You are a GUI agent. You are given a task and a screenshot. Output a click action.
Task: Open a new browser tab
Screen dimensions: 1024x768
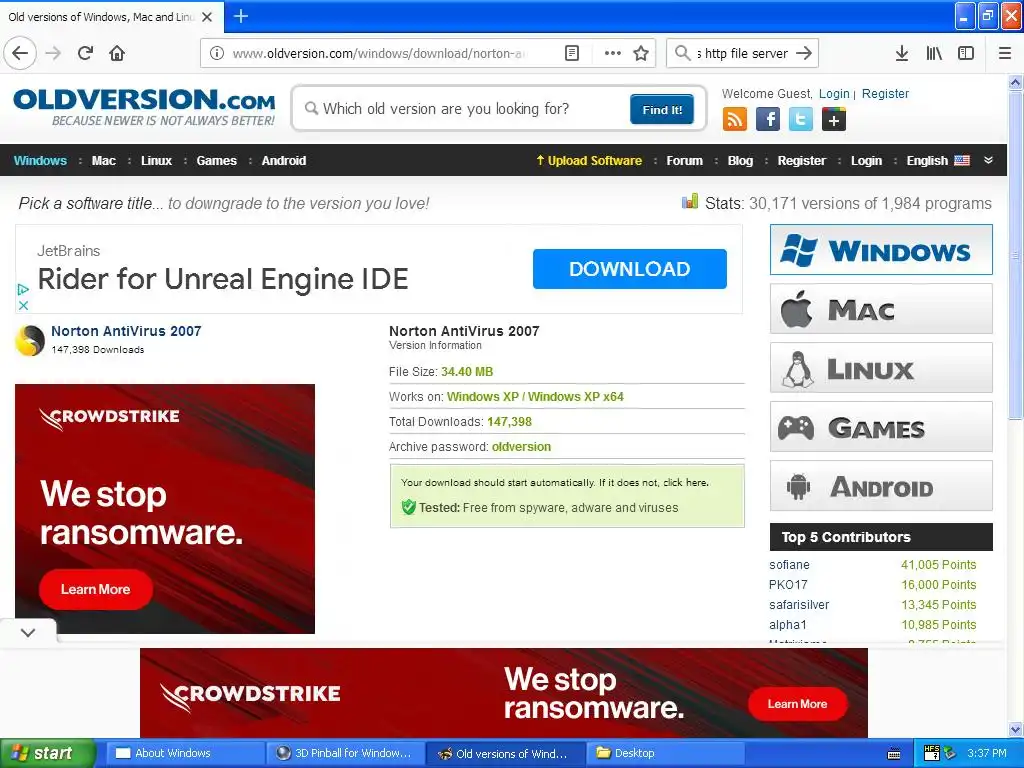coord(241,16)
